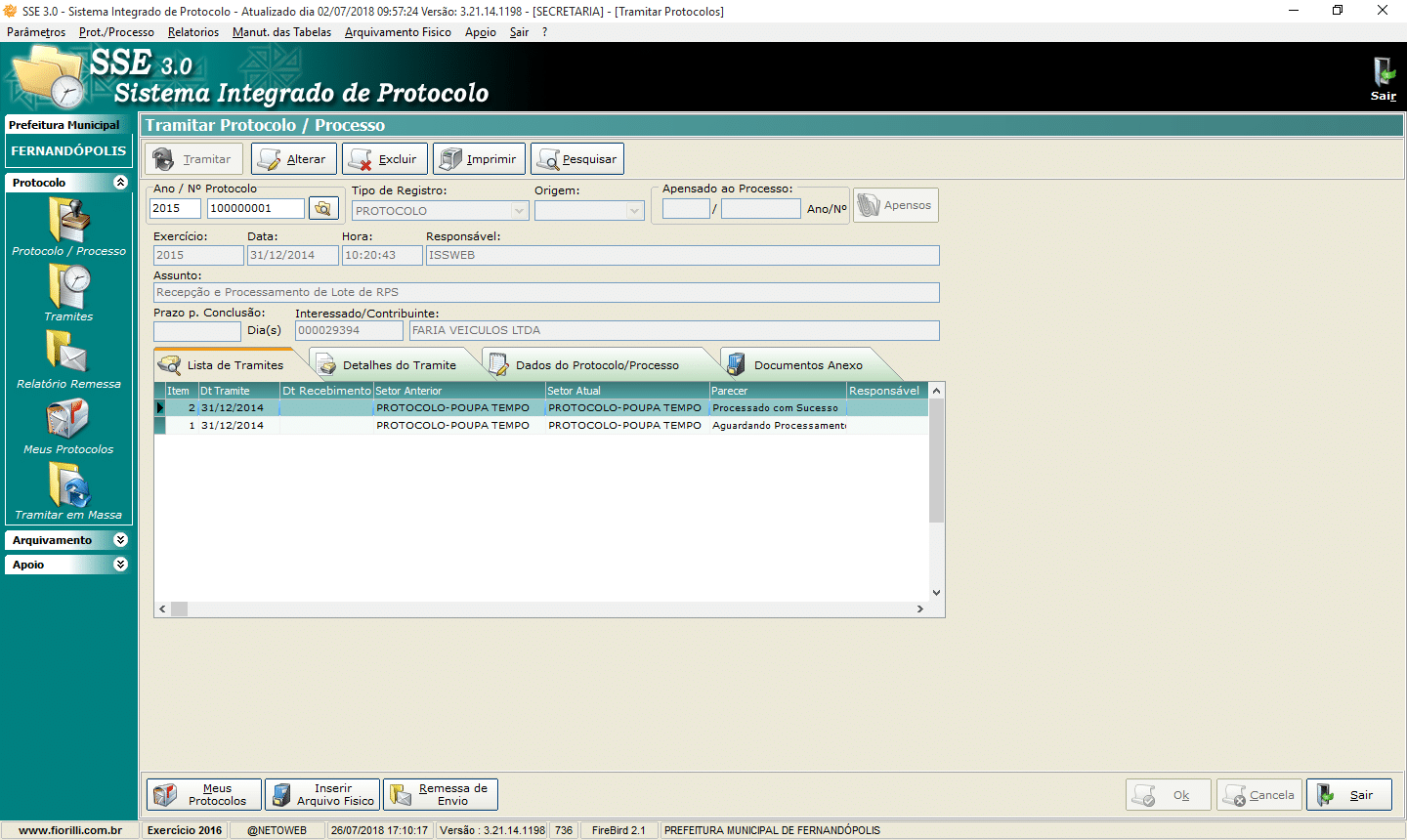Viewport: 1407px width, 840px height.
Task: Click the Sair door icon in header
Action: point(1384,75)
